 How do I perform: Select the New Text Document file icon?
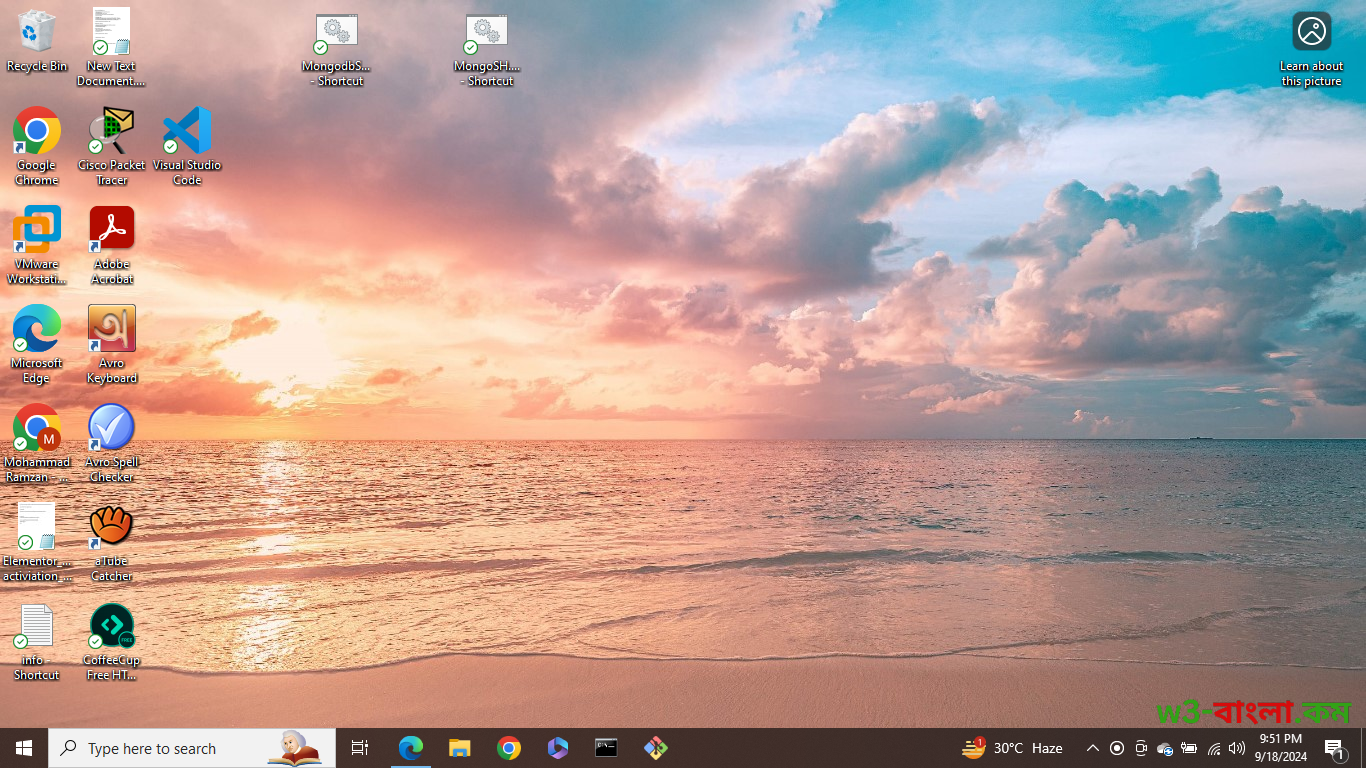tap(112, 47)
